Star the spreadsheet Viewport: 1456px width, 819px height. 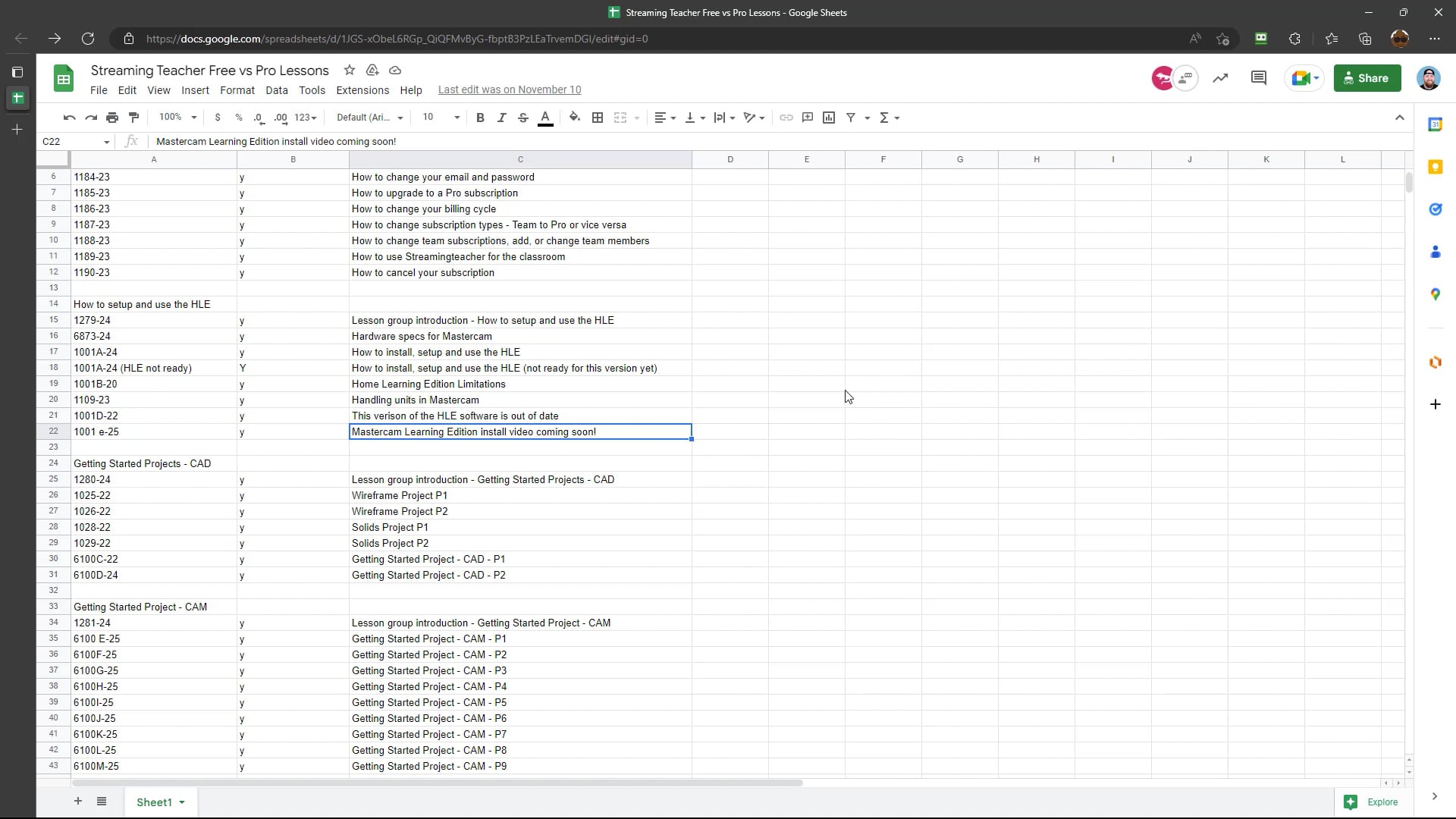(350, 71)
